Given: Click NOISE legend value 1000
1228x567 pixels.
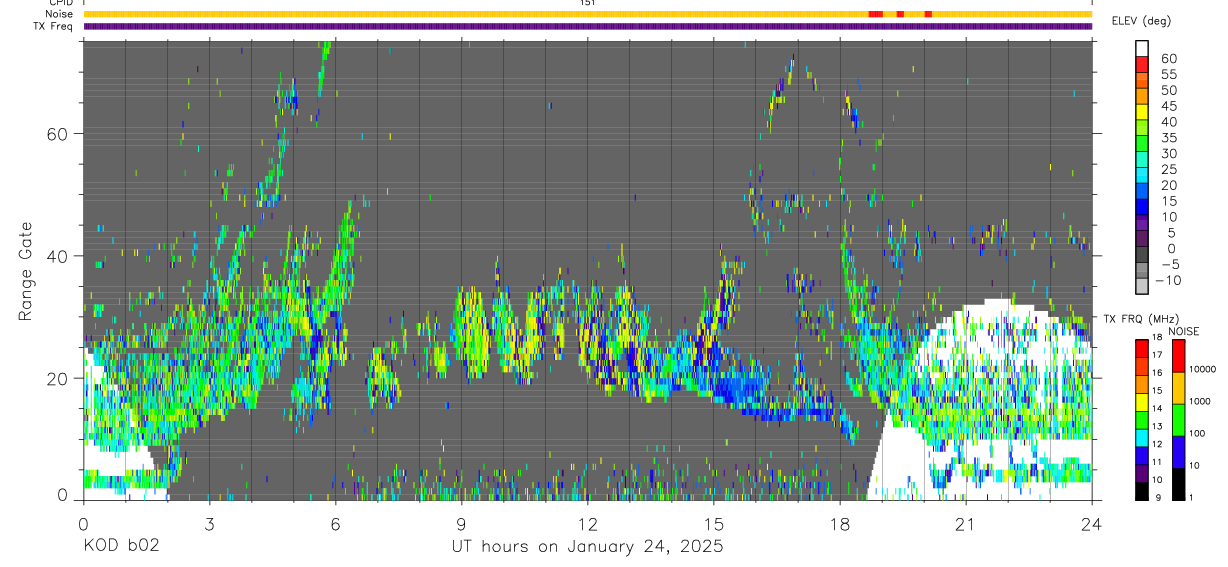Looking at the screenshot, I should (1199, 402).
